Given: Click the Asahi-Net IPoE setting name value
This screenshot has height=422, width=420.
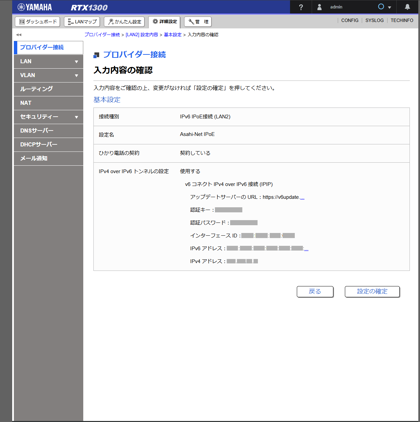Looking at the screenshot, I should (x=197, y=134).
